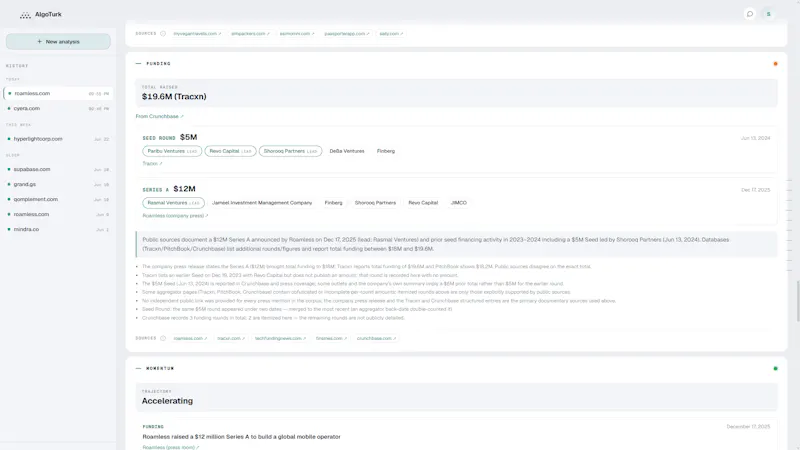Click Rasmal Ventures lead investor chip
This screenshot has width=800, height=450.
173,203
